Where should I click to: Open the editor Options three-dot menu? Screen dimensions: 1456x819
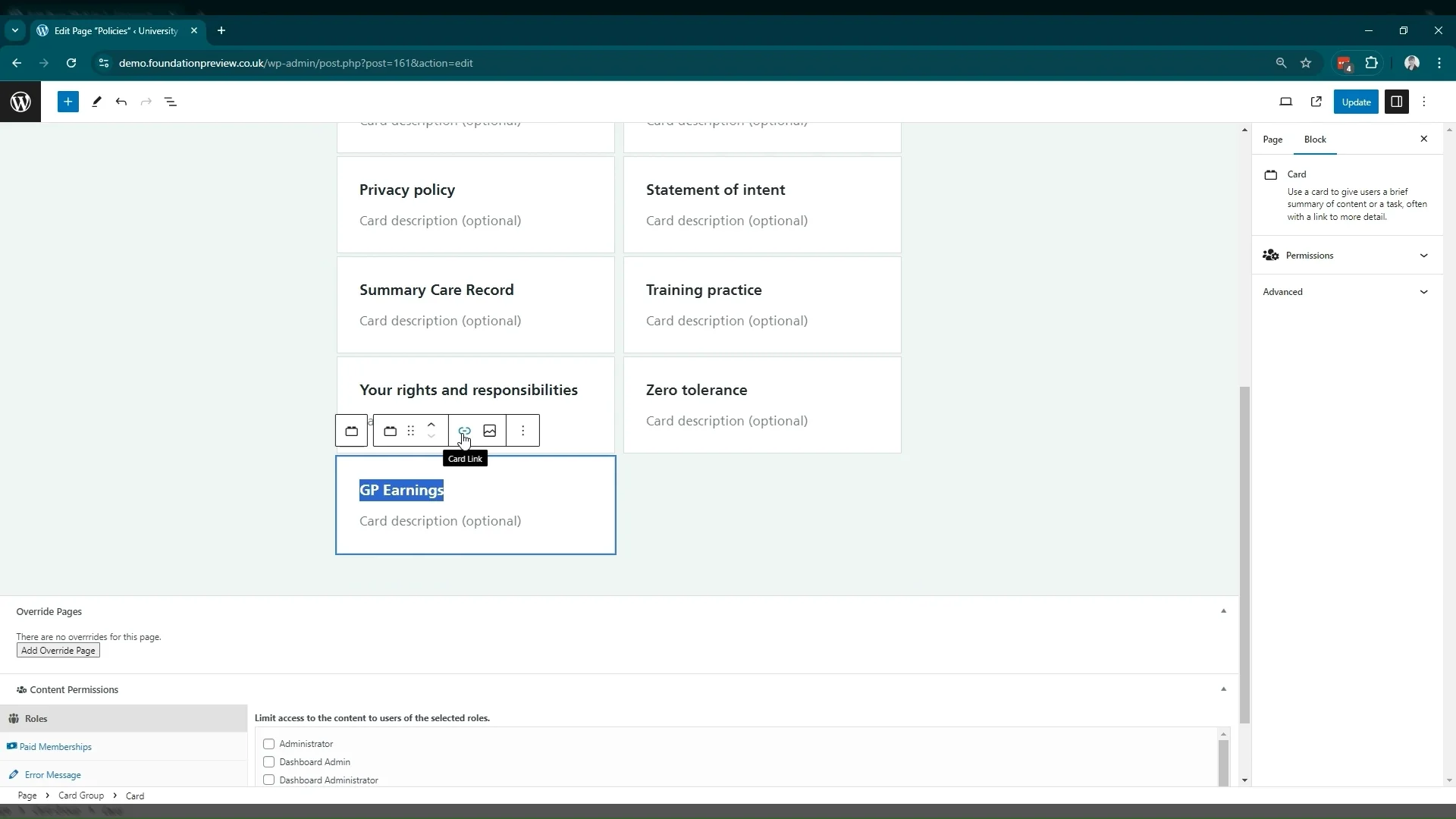pyautogui.click(x=1424, y=102)
